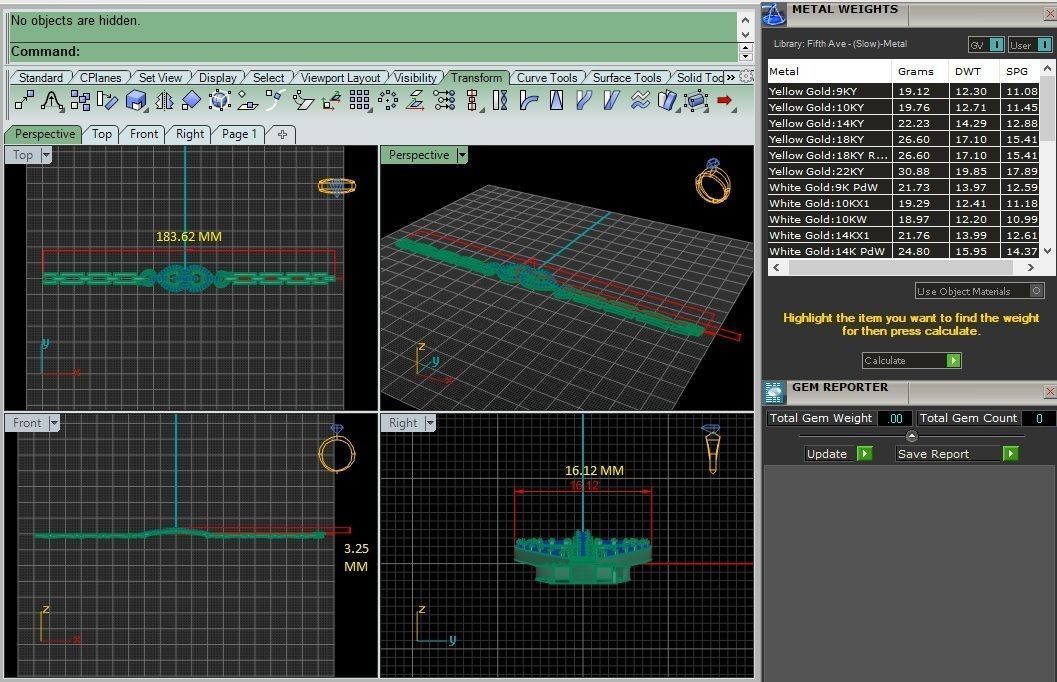Click ring icon in Front viewport corner
The height and width of the screenshot is (682, 1057).
coord(336,448)
